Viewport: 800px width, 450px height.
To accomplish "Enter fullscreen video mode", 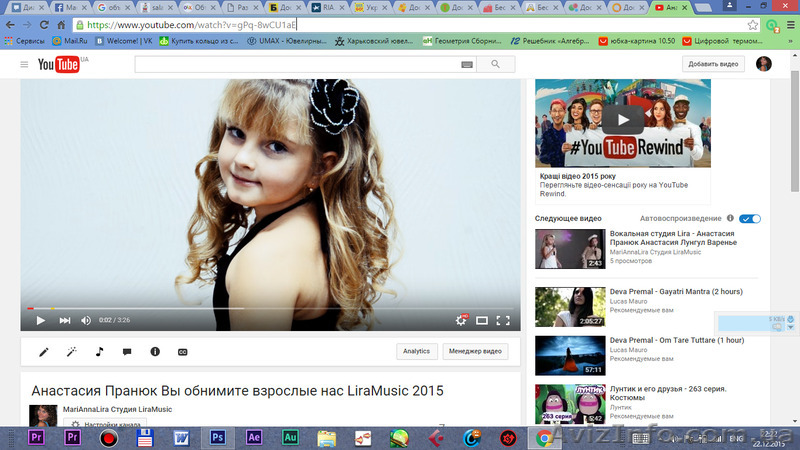I will click(x=503, y=321).
